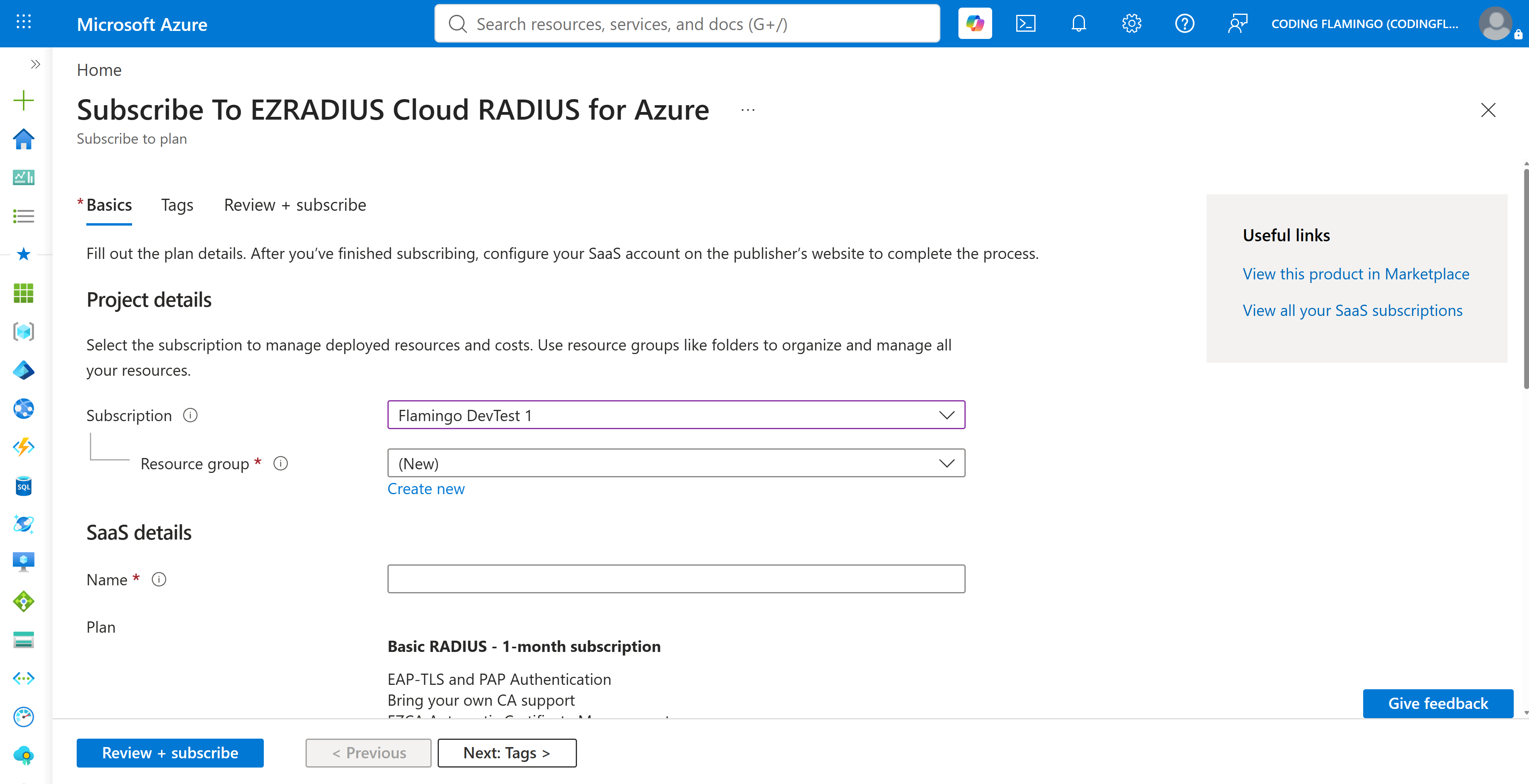Open the cloud icon at sidebar bottom
Screen dimensions: 1529x784
click(x=24, y=755)
